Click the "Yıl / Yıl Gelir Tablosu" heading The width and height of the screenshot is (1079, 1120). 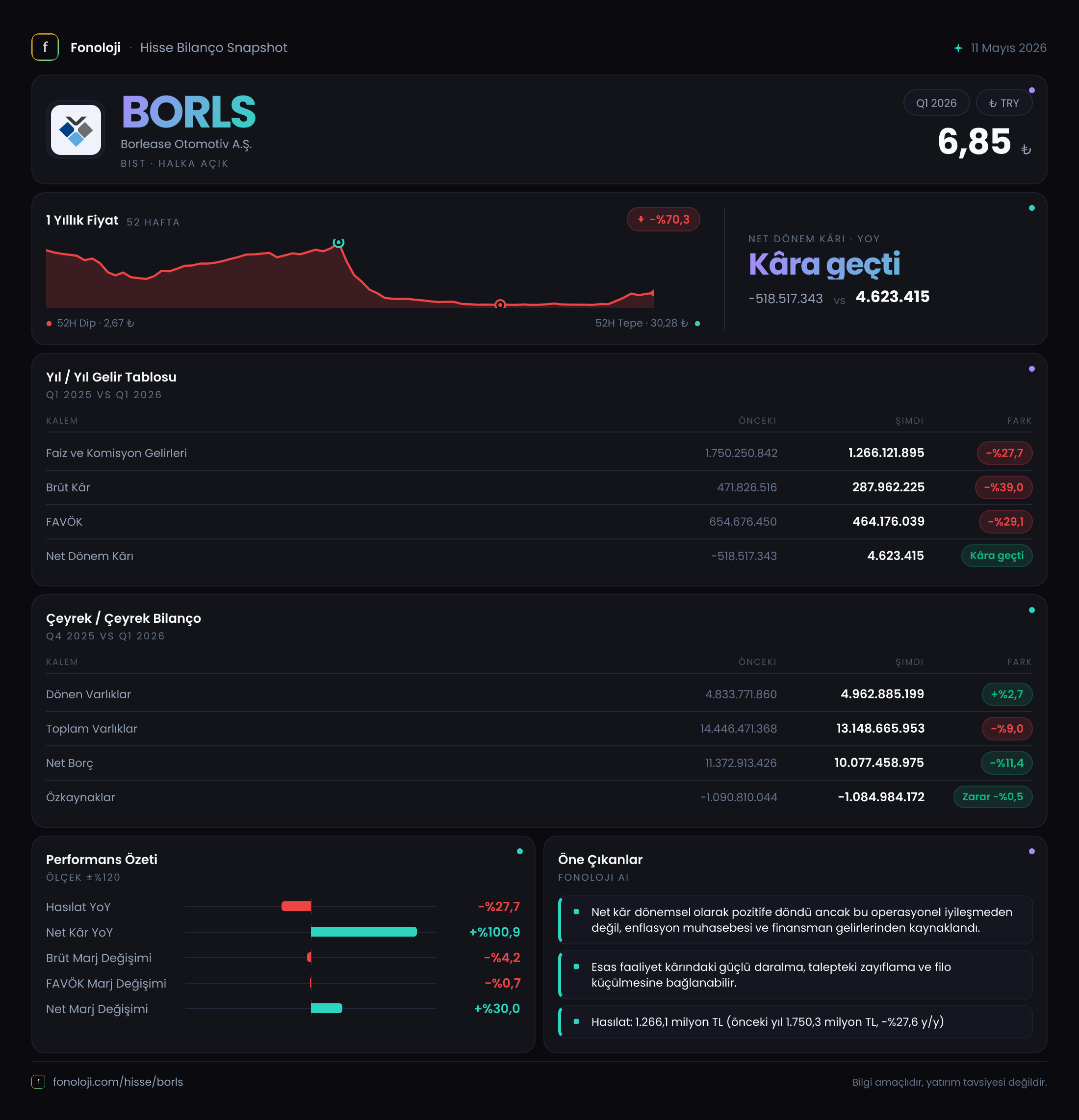coord(111,377)
